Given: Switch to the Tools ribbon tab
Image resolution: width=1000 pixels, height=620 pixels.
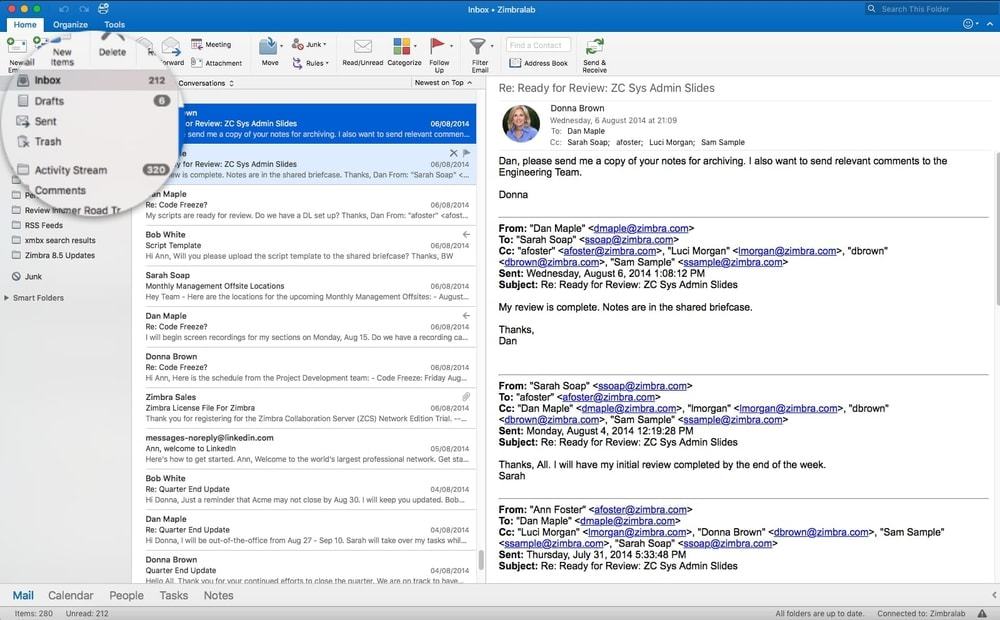Looking at the screenshot, I should coord(115,24).
